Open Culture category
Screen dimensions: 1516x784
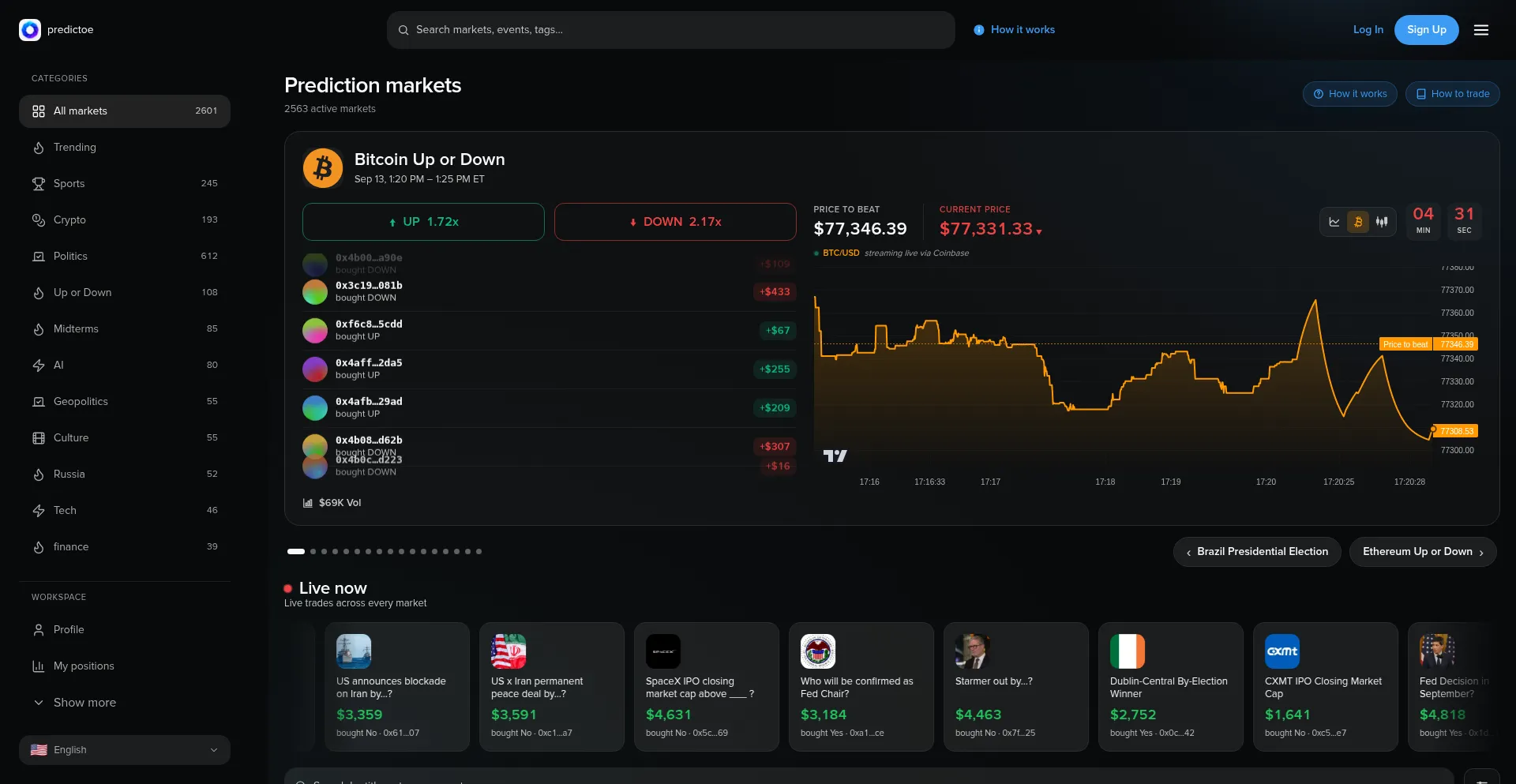tap(125, 438)
